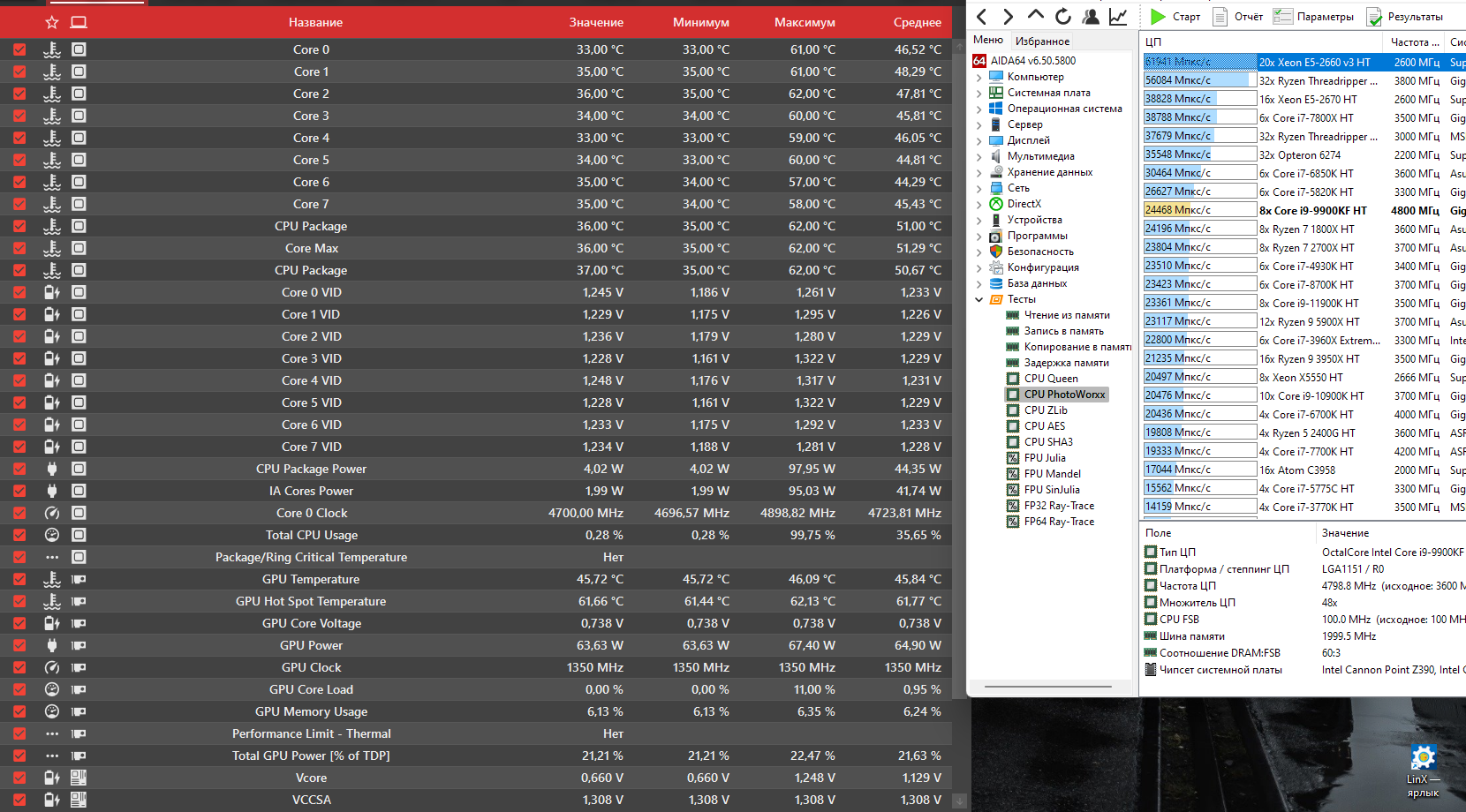
Task: Expand the Компьютер tree node
Action: point(979,77)
